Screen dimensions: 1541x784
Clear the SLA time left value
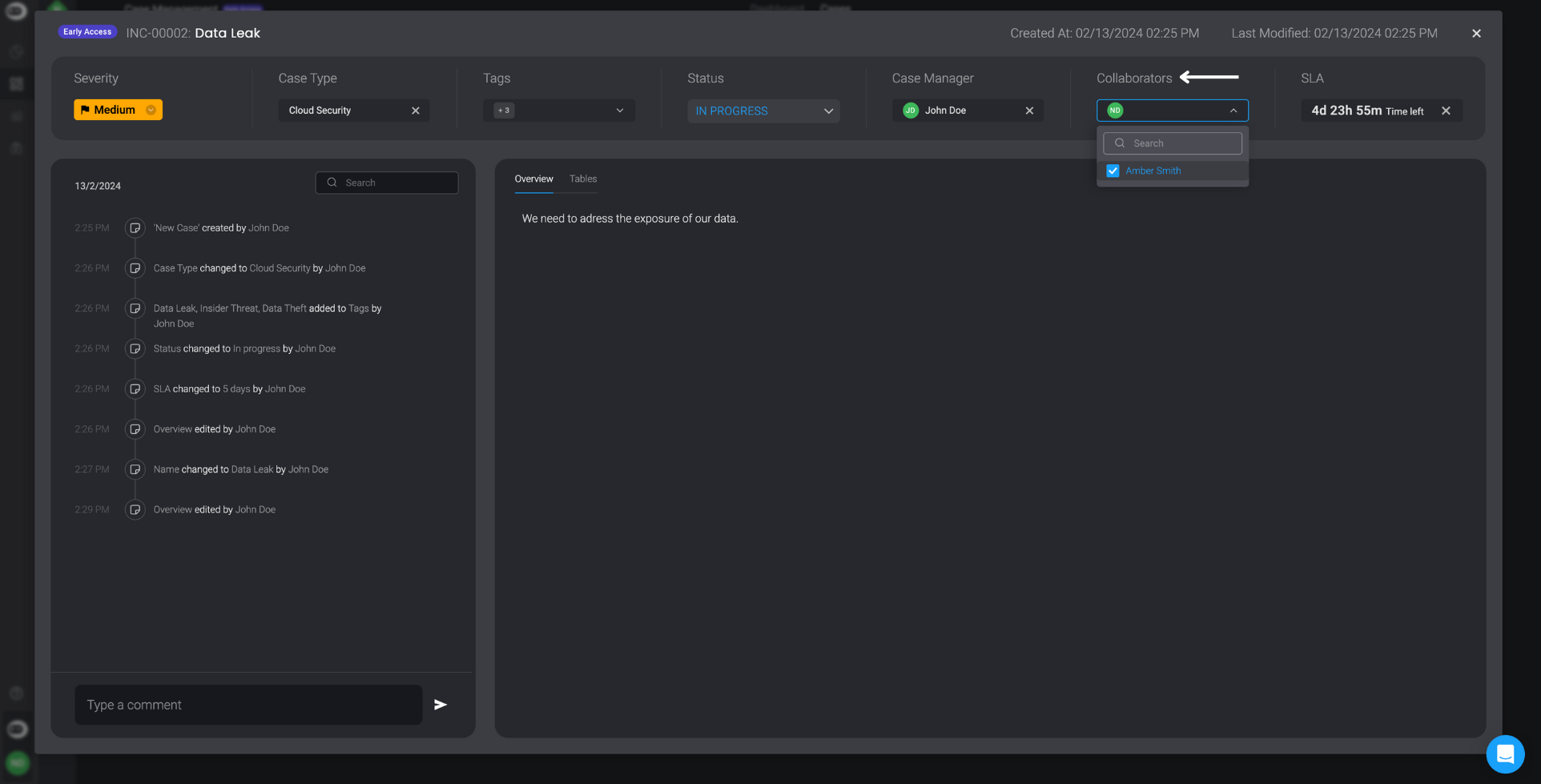[x=1446, y=111]
